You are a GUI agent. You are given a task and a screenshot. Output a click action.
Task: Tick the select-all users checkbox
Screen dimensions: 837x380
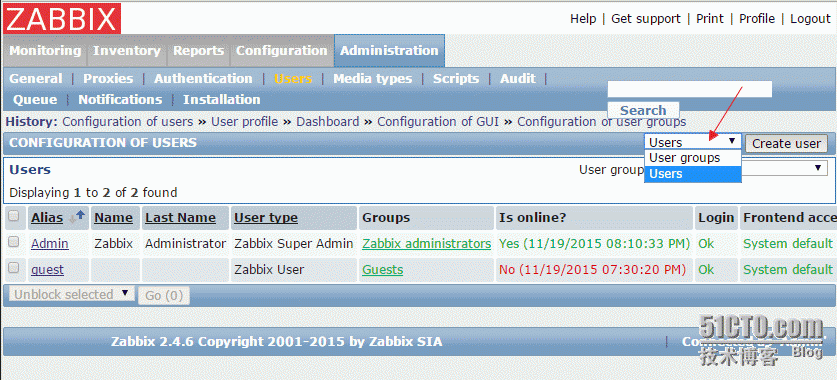(x=13, y=216)
